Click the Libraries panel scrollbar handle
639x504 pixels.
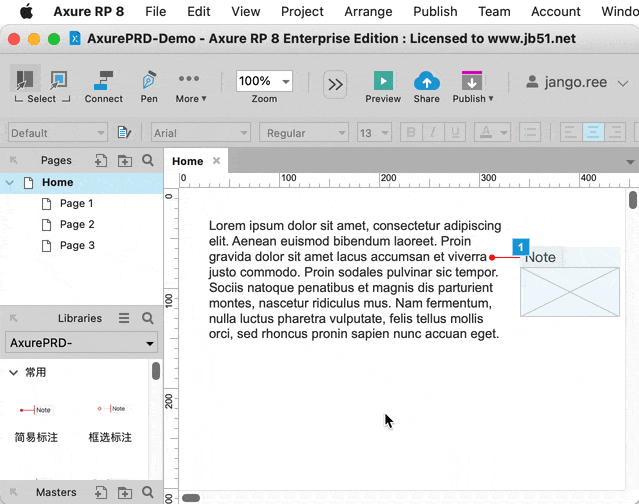[156, 371]
